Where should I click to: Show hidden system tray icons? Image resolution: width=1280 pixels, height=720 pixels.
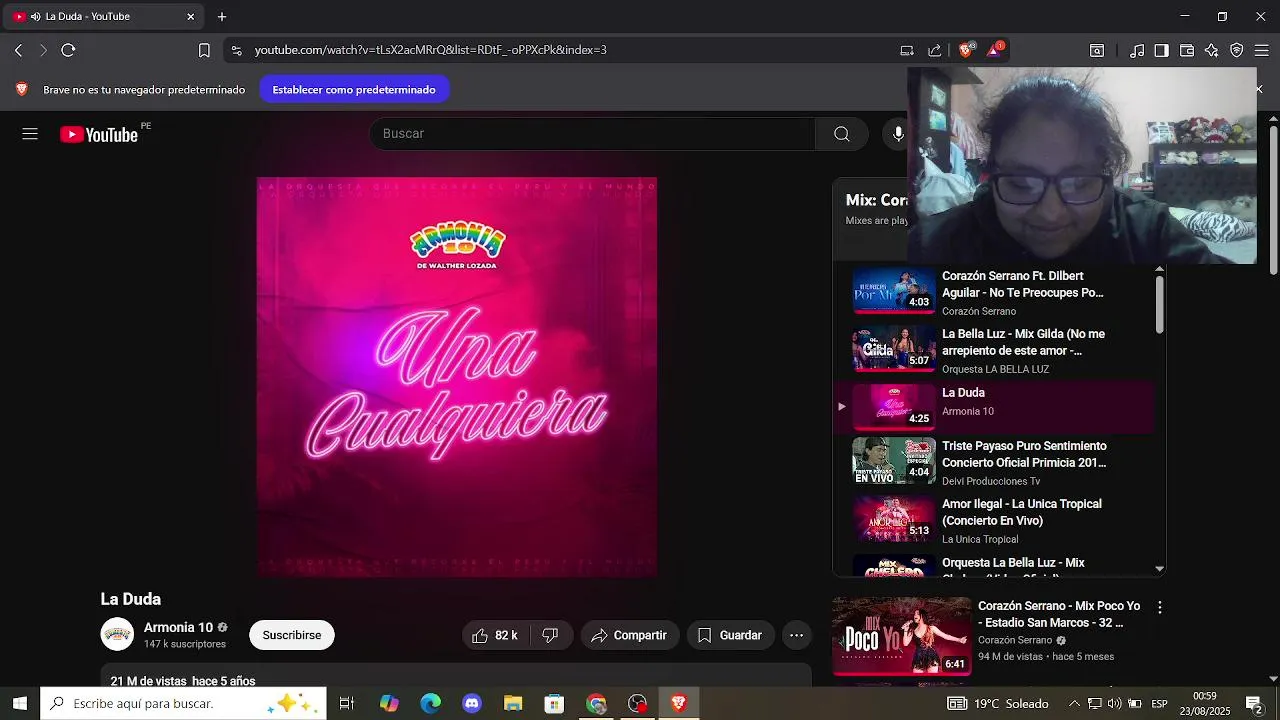tap(1075, 704)
